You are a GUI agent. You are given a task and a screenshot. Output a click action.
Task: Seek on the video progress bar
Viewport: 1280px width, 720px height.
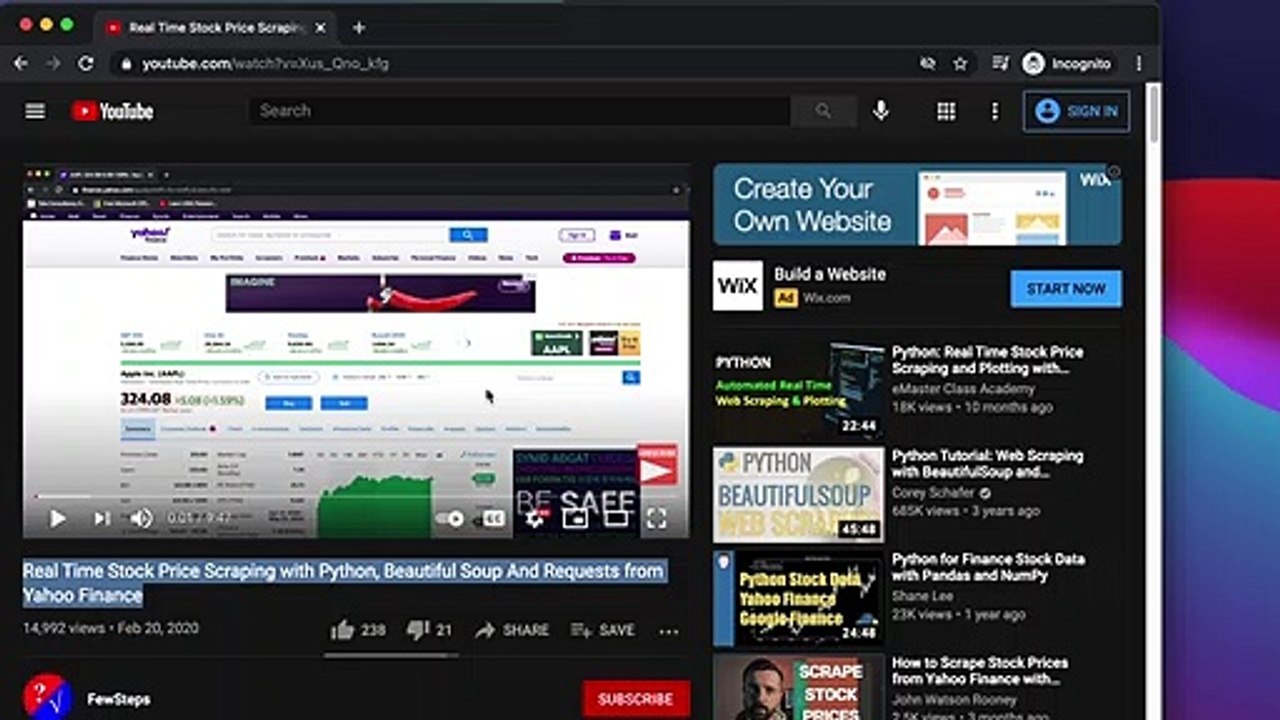(x=356, y=496)
